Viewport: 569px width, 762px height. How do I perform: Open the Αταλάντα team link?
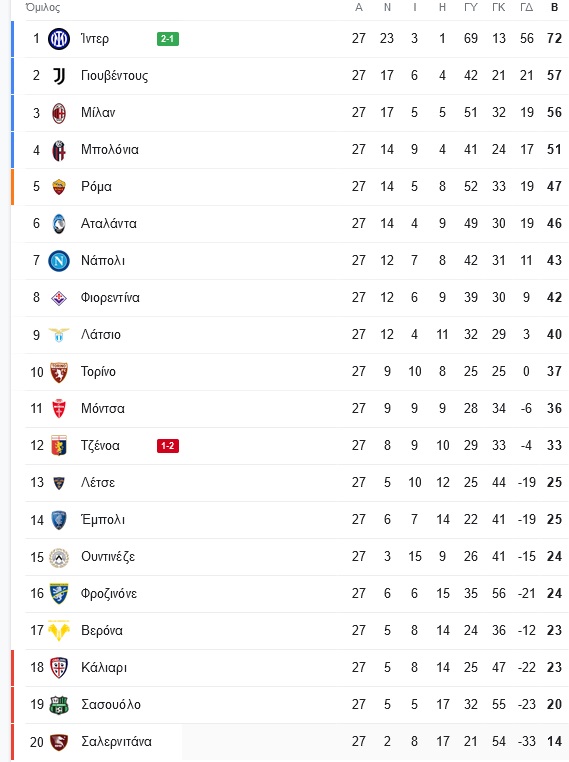[x=109, y=224]
